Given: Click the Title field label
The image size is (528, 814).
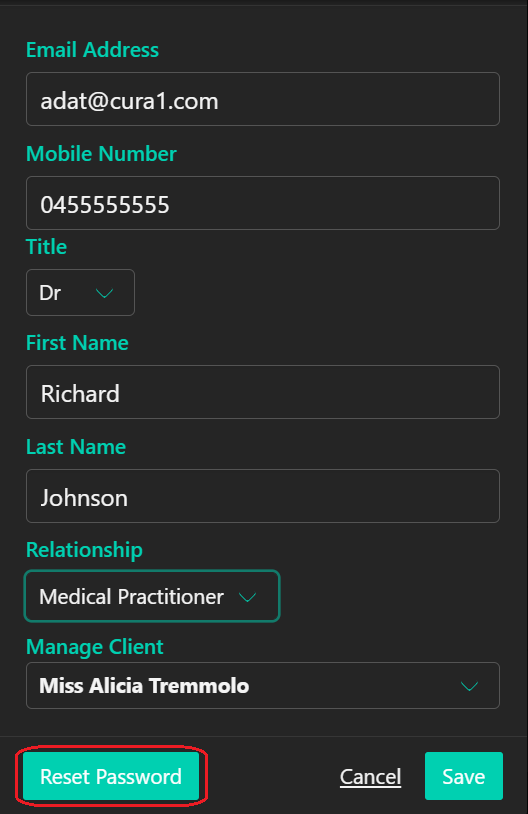Looking at the screenshot, I should click(x=46, y=247).
